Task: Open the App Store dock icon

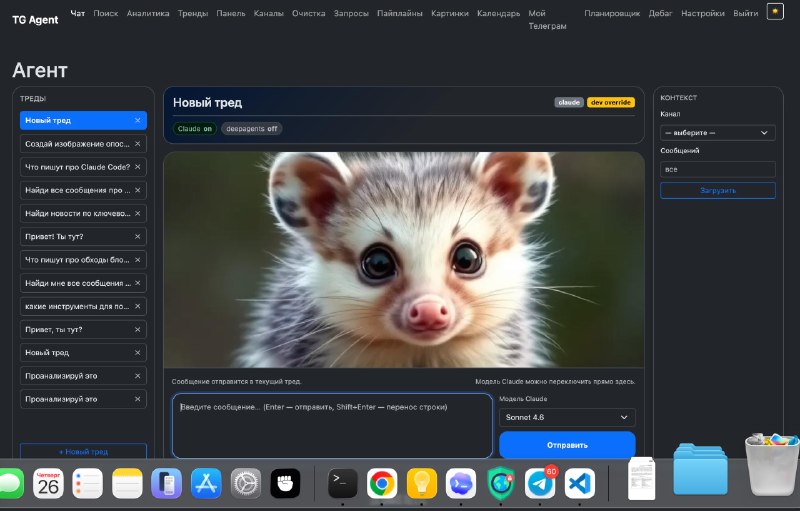Action: tap(206, 483)
